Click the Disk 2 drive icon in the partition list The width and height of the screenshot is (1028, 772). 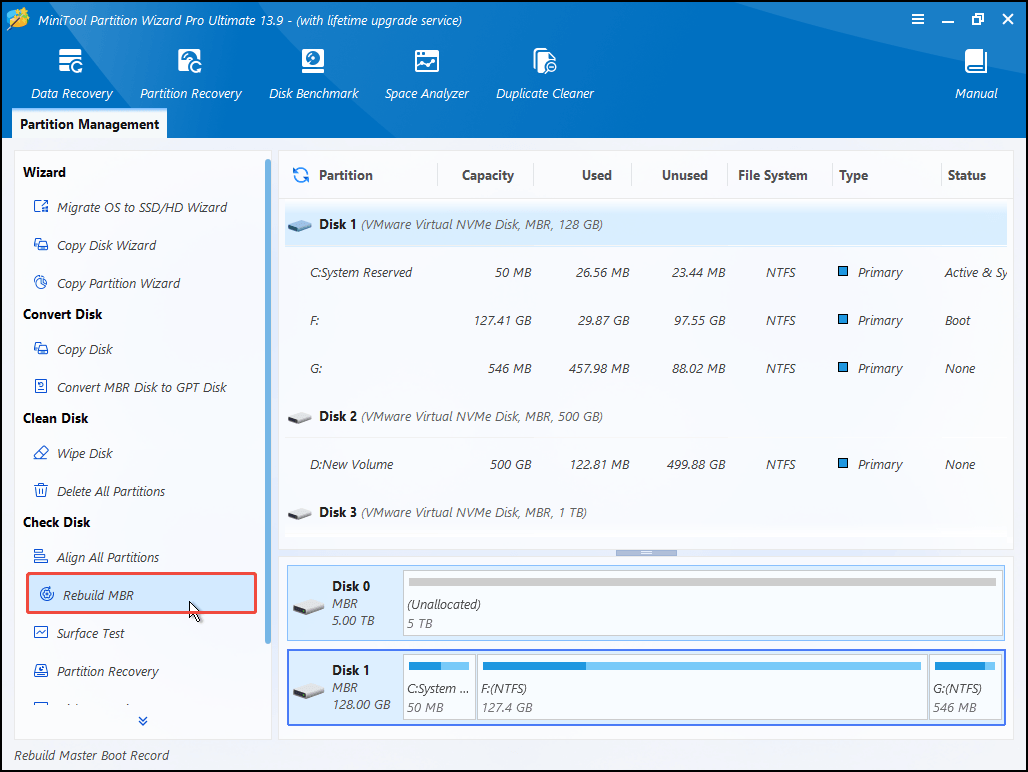pos(300,417)
